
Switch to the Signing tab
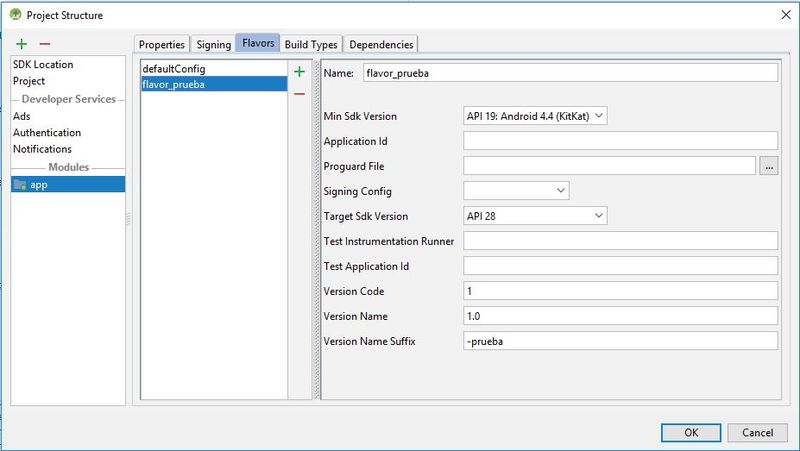[x=214, y=44]
